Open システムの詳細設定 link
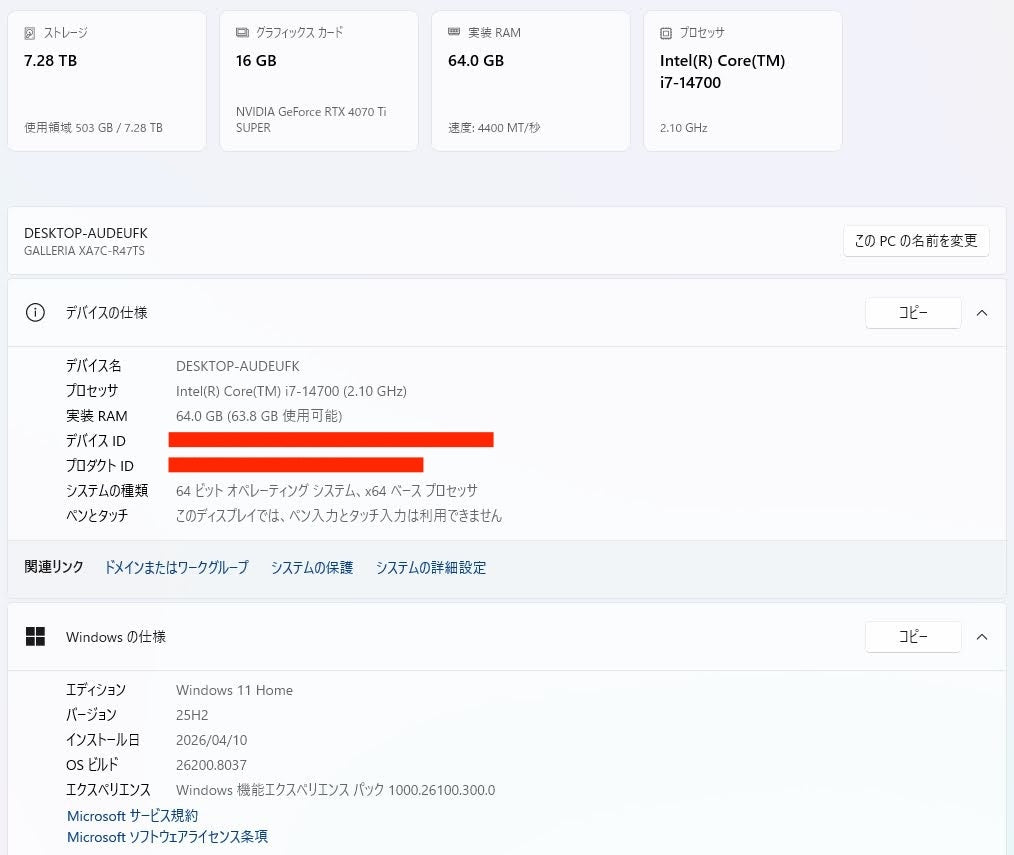Screen dimensions: 1014x855 pos(431,567)
